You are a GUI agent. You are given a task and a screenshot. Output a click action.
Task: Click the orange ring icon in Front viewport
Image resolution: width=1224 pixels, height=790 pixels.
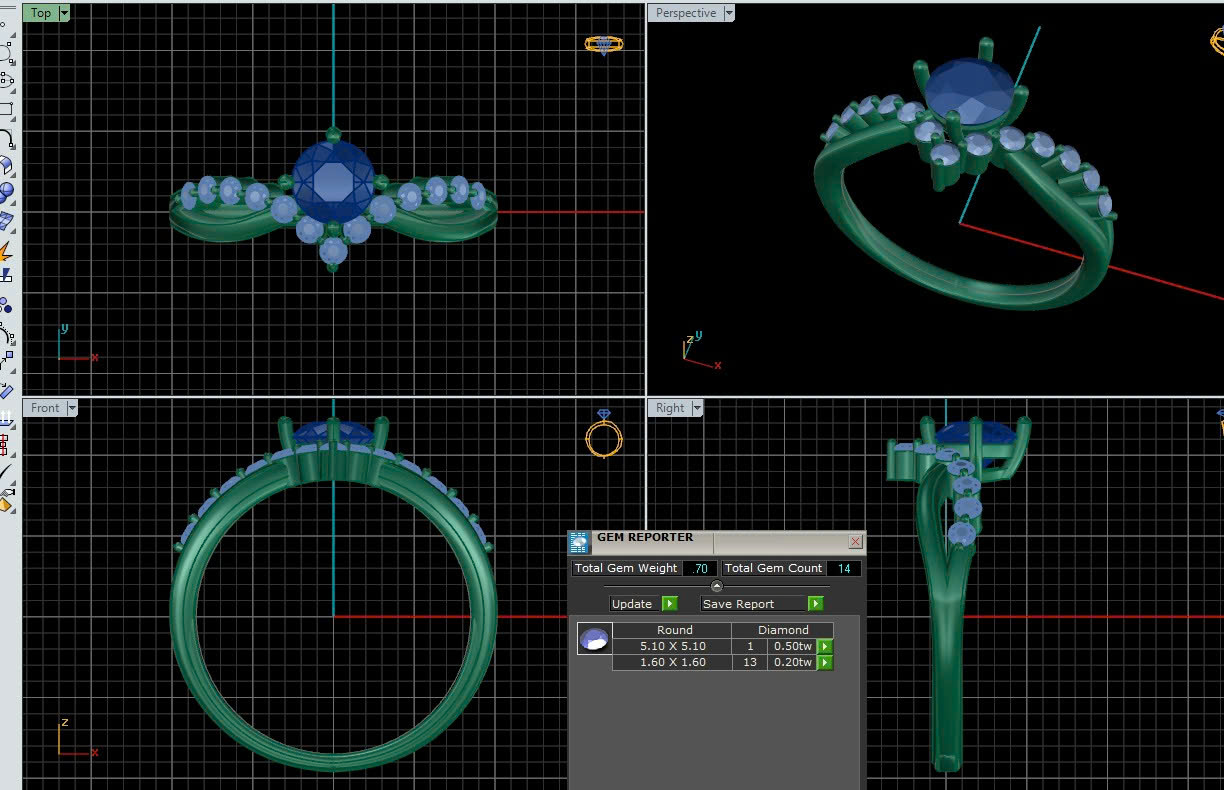(604, 436)
